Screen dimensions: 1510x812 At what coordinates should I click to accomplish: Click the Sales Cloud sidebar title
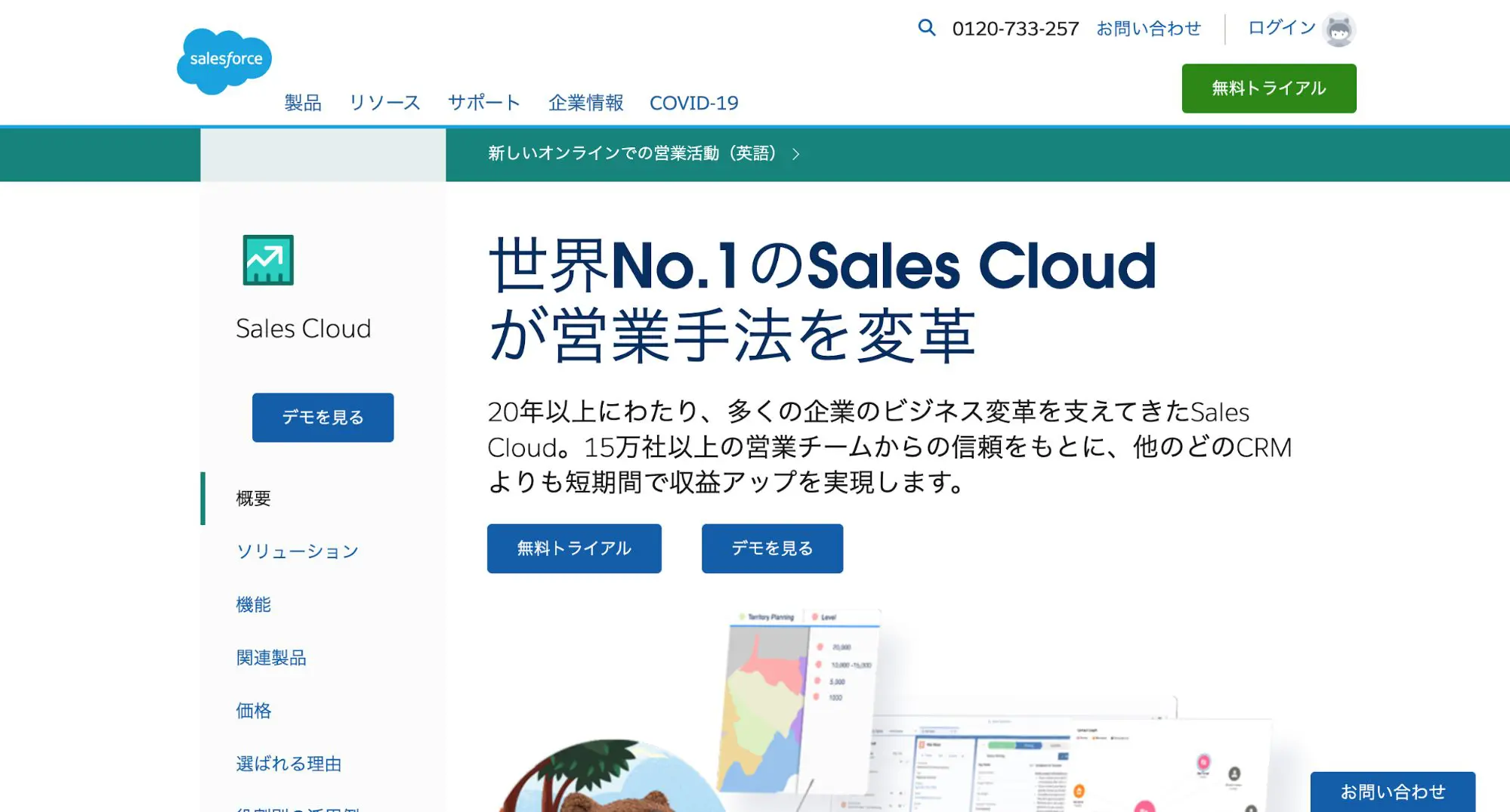[x=303, y=329]
